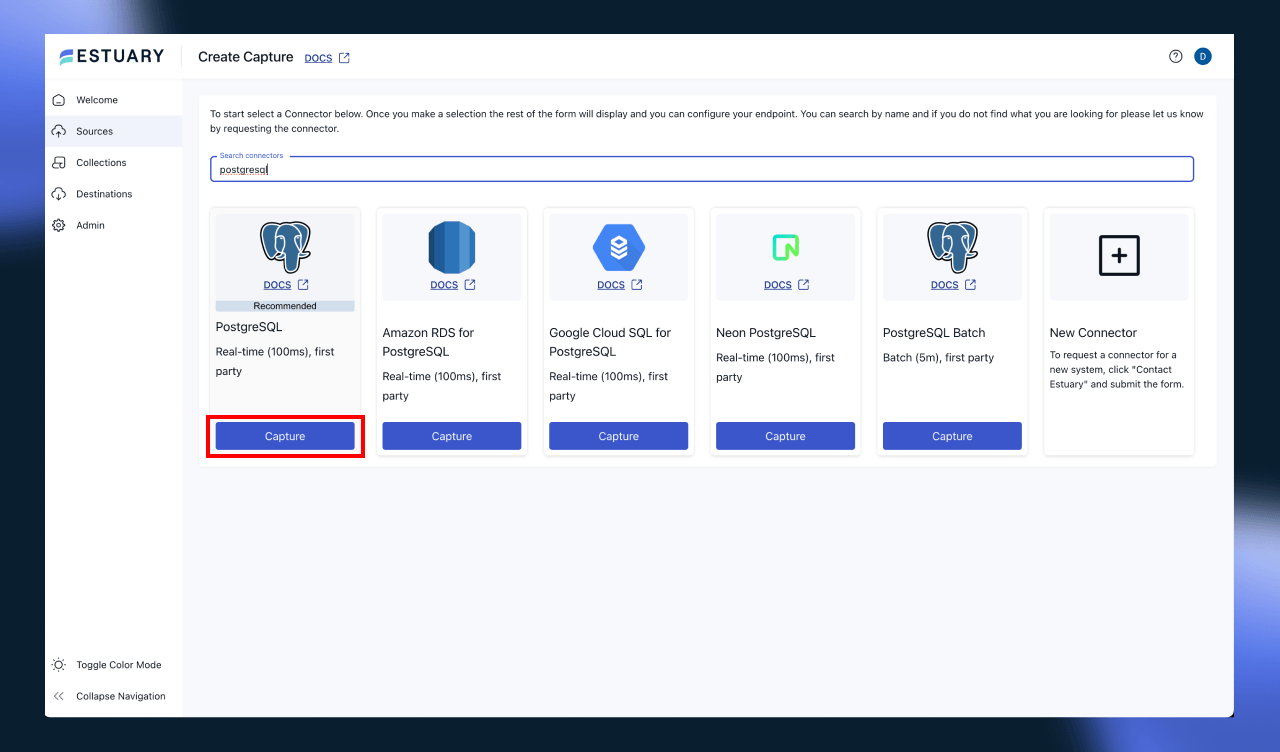Click the Recommended badge on PostgreSQL card
The image size is (1280, 752).
coord(285,306)
